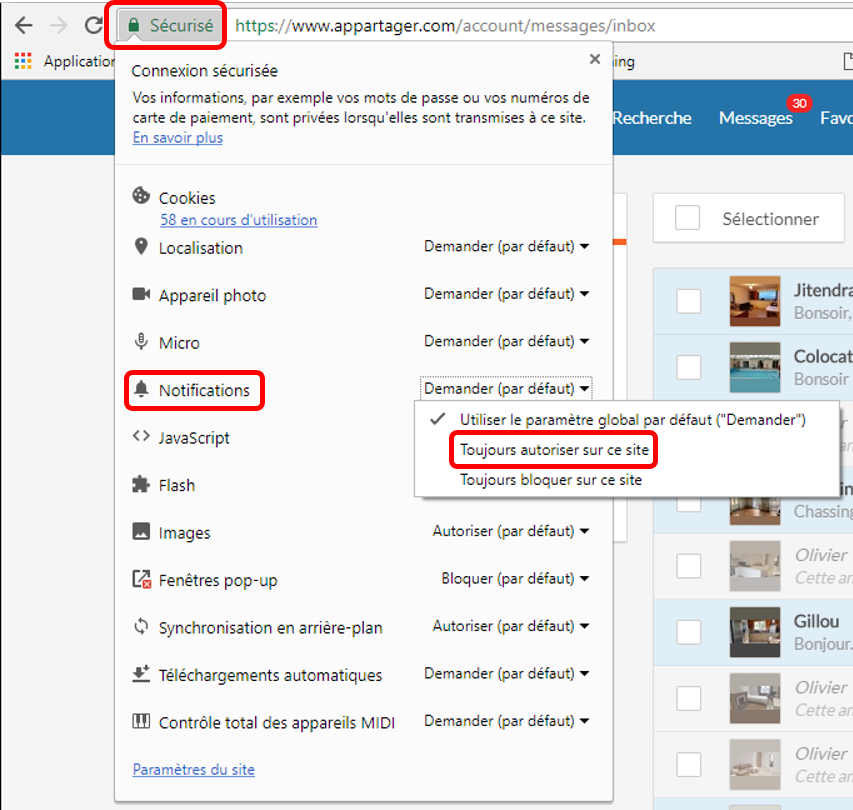The height and width of the screenshot is (810, 853).
Task: Choose Toujours autoriser sur ce site
Action: click(x=554, y=451)
